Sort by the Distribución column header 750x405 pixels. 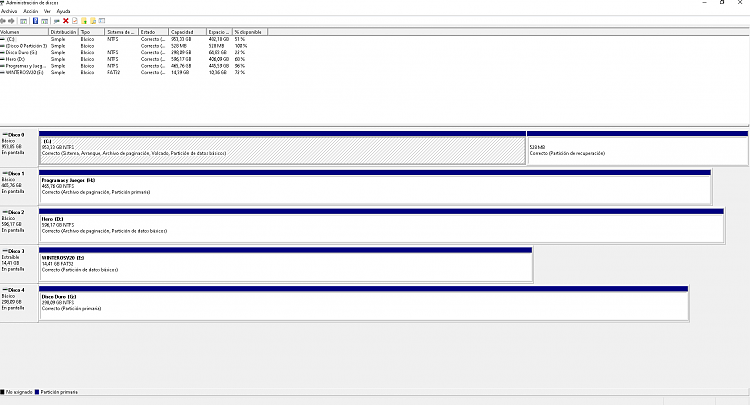click(x=64, y=32)
